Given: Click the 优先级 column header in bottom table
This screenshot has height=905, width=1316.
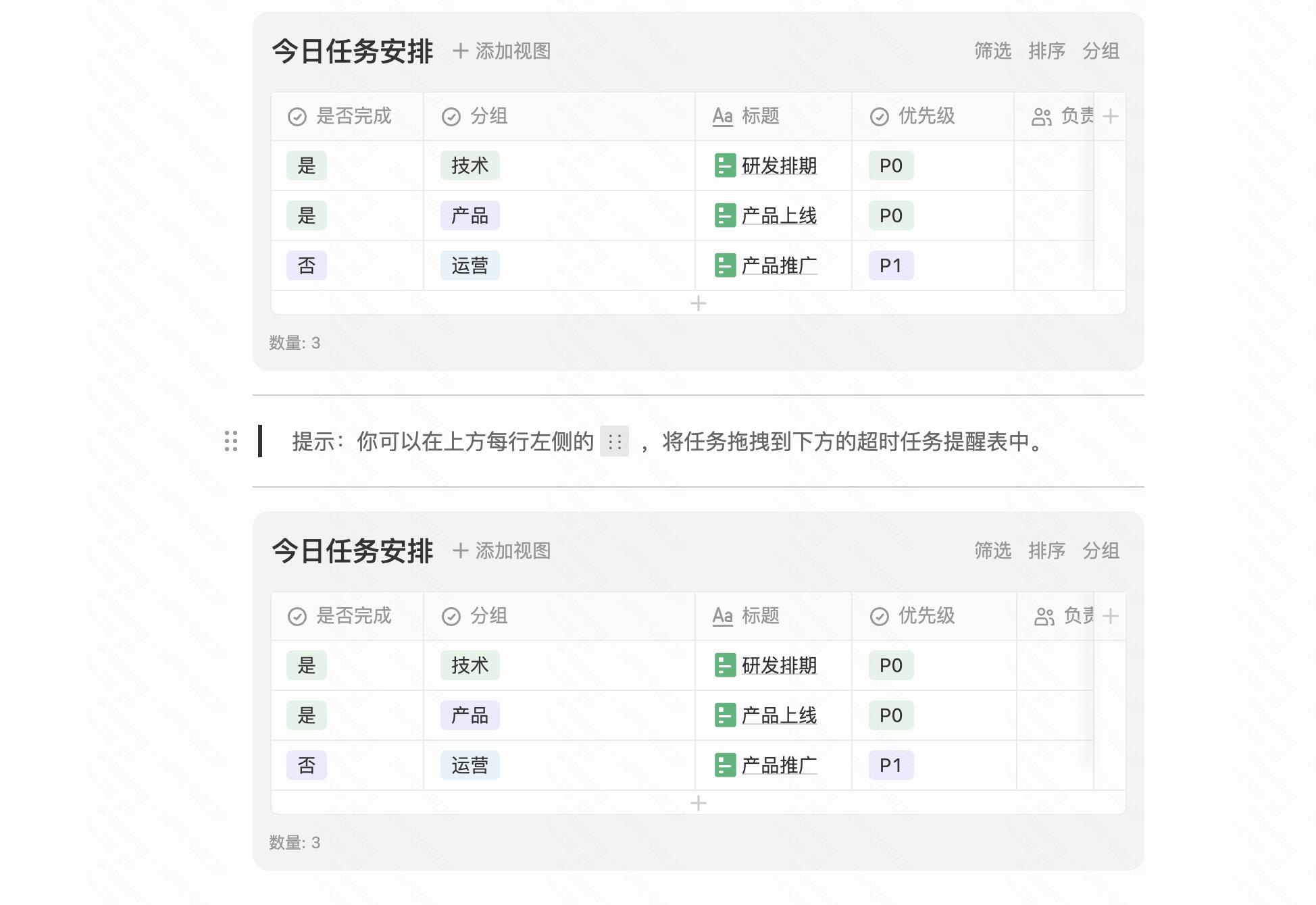Looking at the screenshot, I should pyautogui.click(x=926, y=616).
